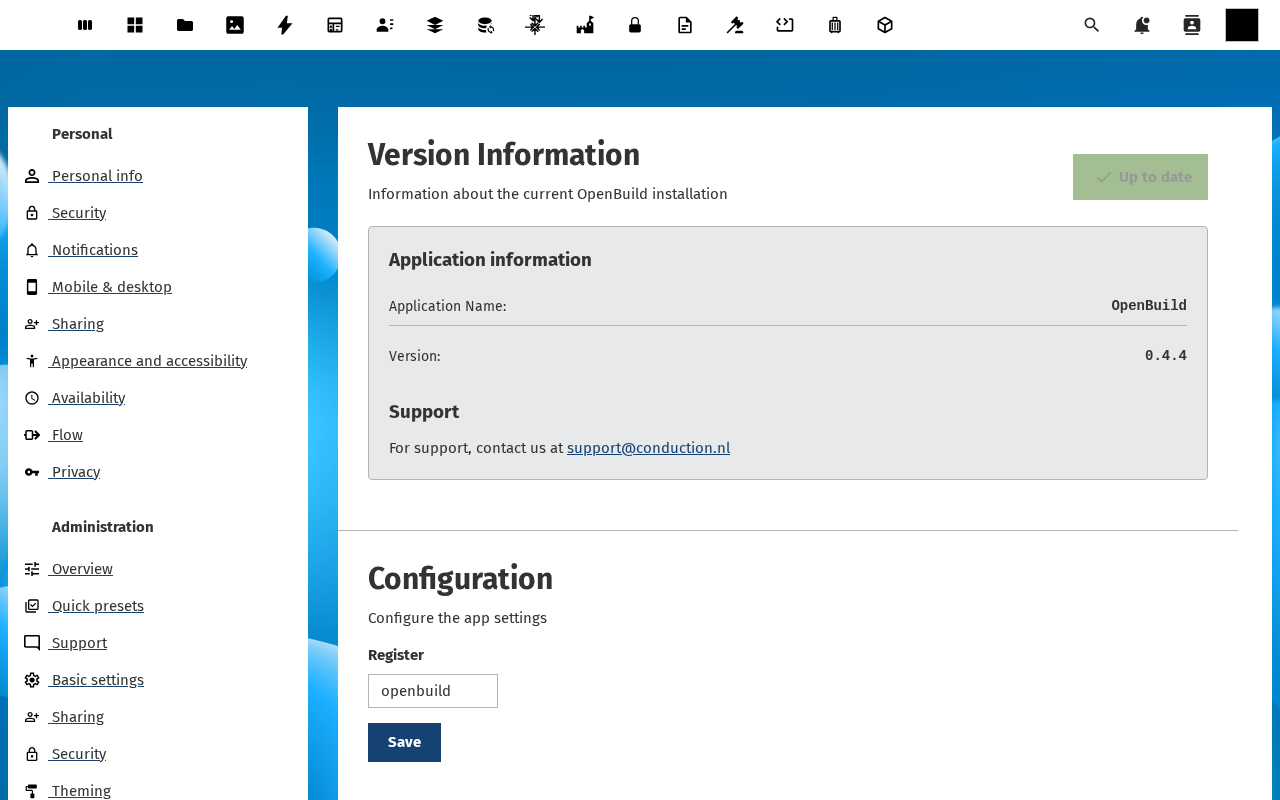The width and height of the screenshot is (1280, 800).
Task: Open the Activity lightning bolt icon
Action: (285, 25)
